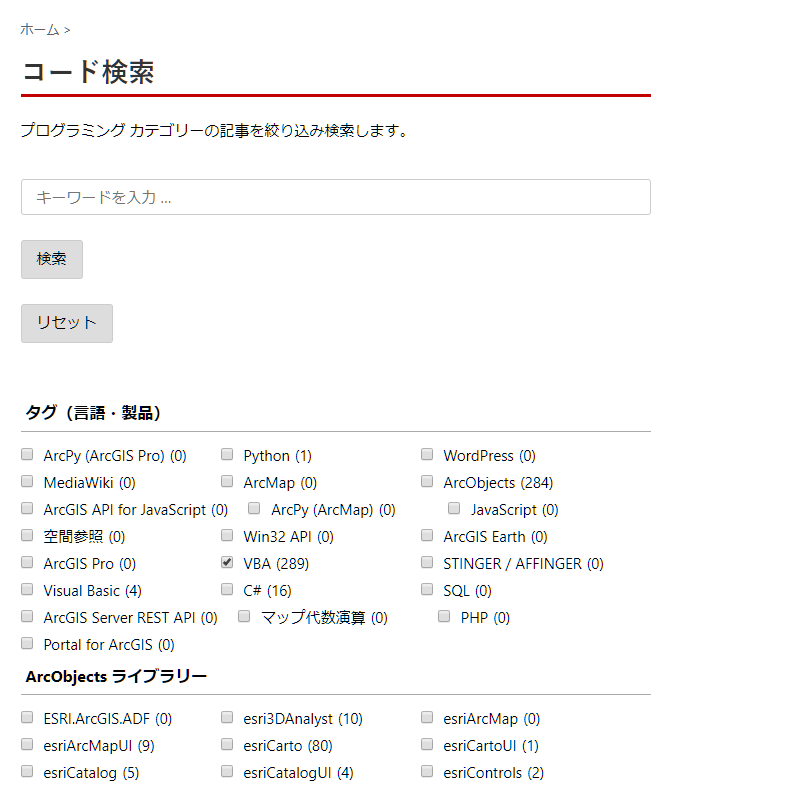The height and width of the screenshot is (790, 790).
Task: Check the ArcGIS Server REST API checkbox
Action: (27, 616)
